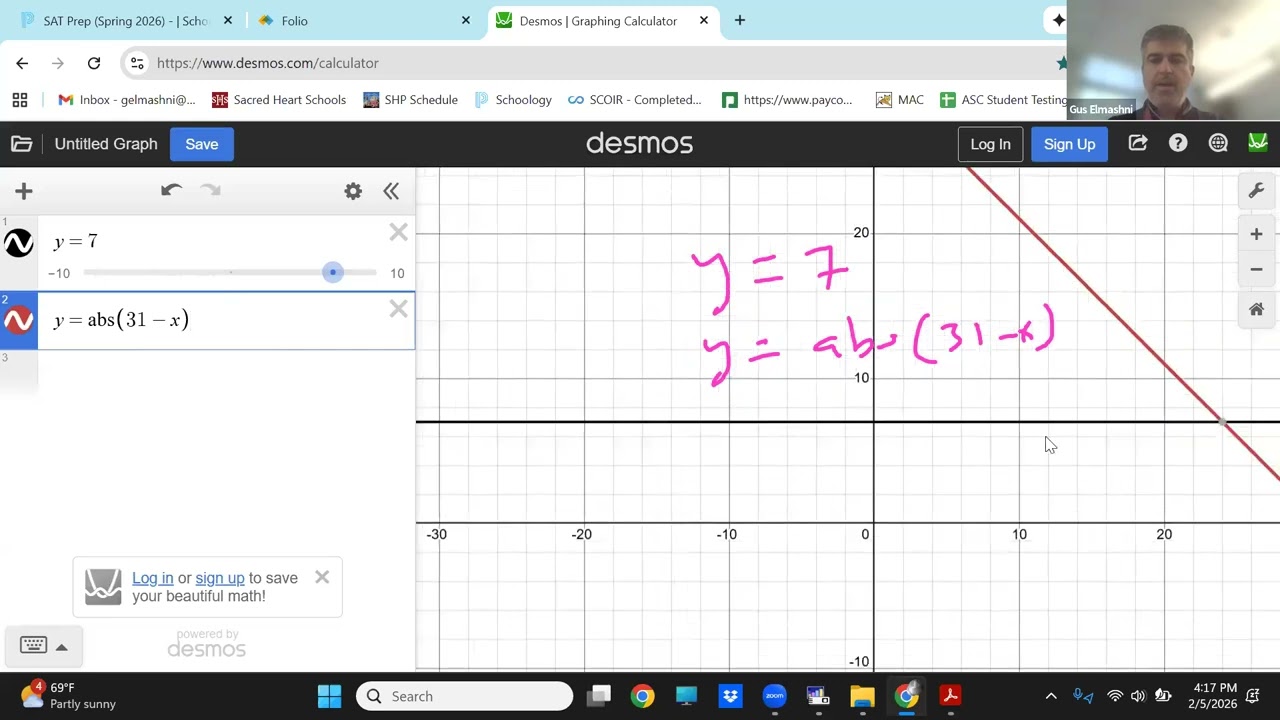Go back in browser history
Viewport: 1280px width, 720px height.
tap(22, 63)
